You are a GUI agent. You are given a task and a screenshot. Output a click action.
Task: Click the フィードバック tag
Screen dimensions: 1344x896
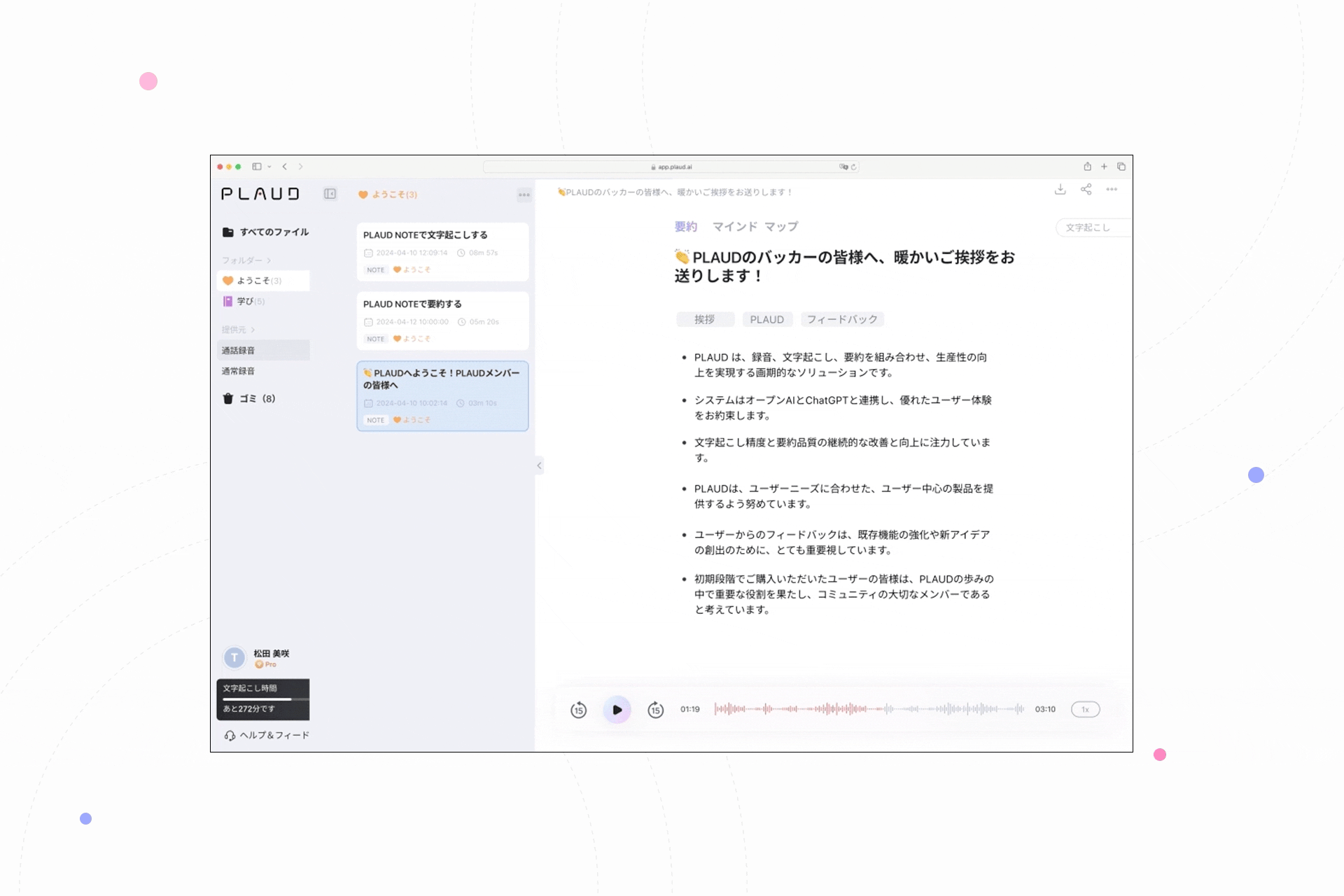[x=842, y=319]
